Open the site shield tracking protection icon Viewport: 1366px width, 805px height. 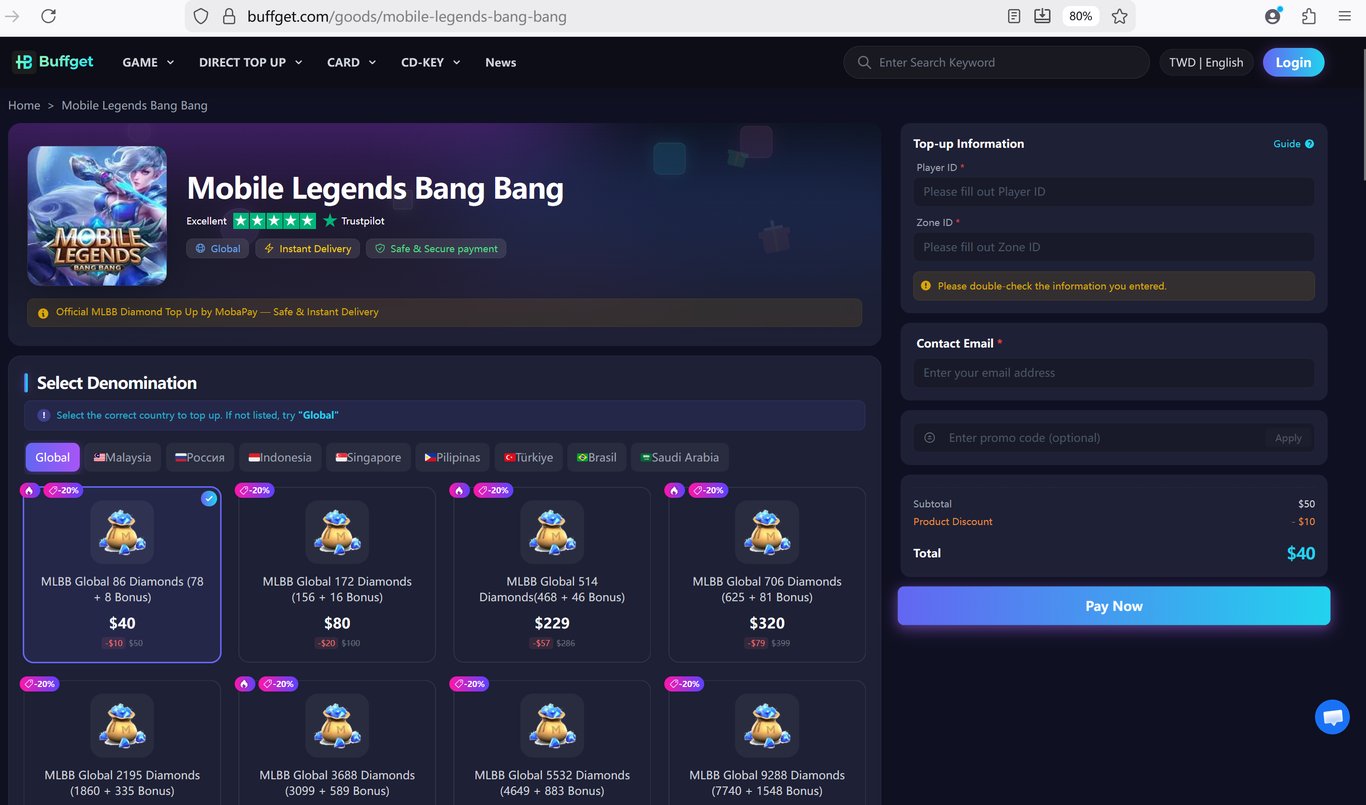coord(201,16)
